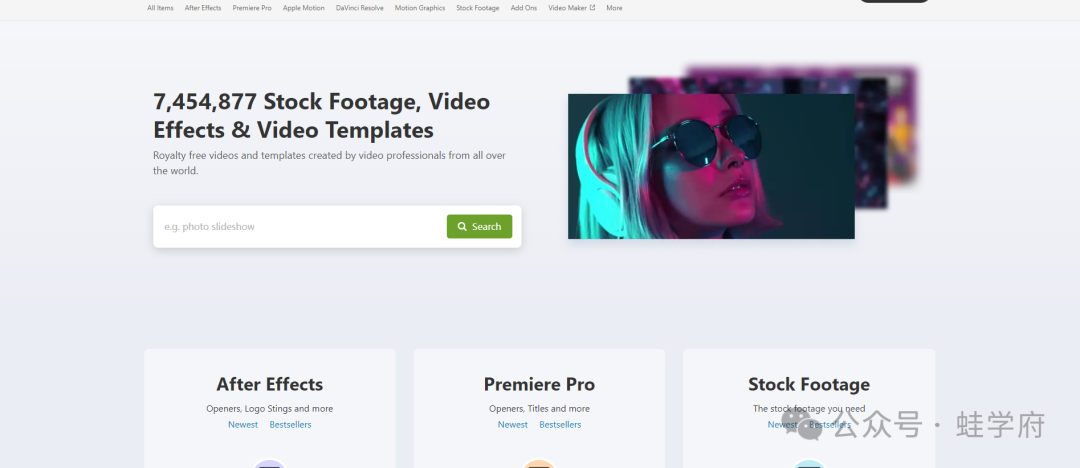
Task: Open the After Effects menu in top navigation
Action: [203, 8]
